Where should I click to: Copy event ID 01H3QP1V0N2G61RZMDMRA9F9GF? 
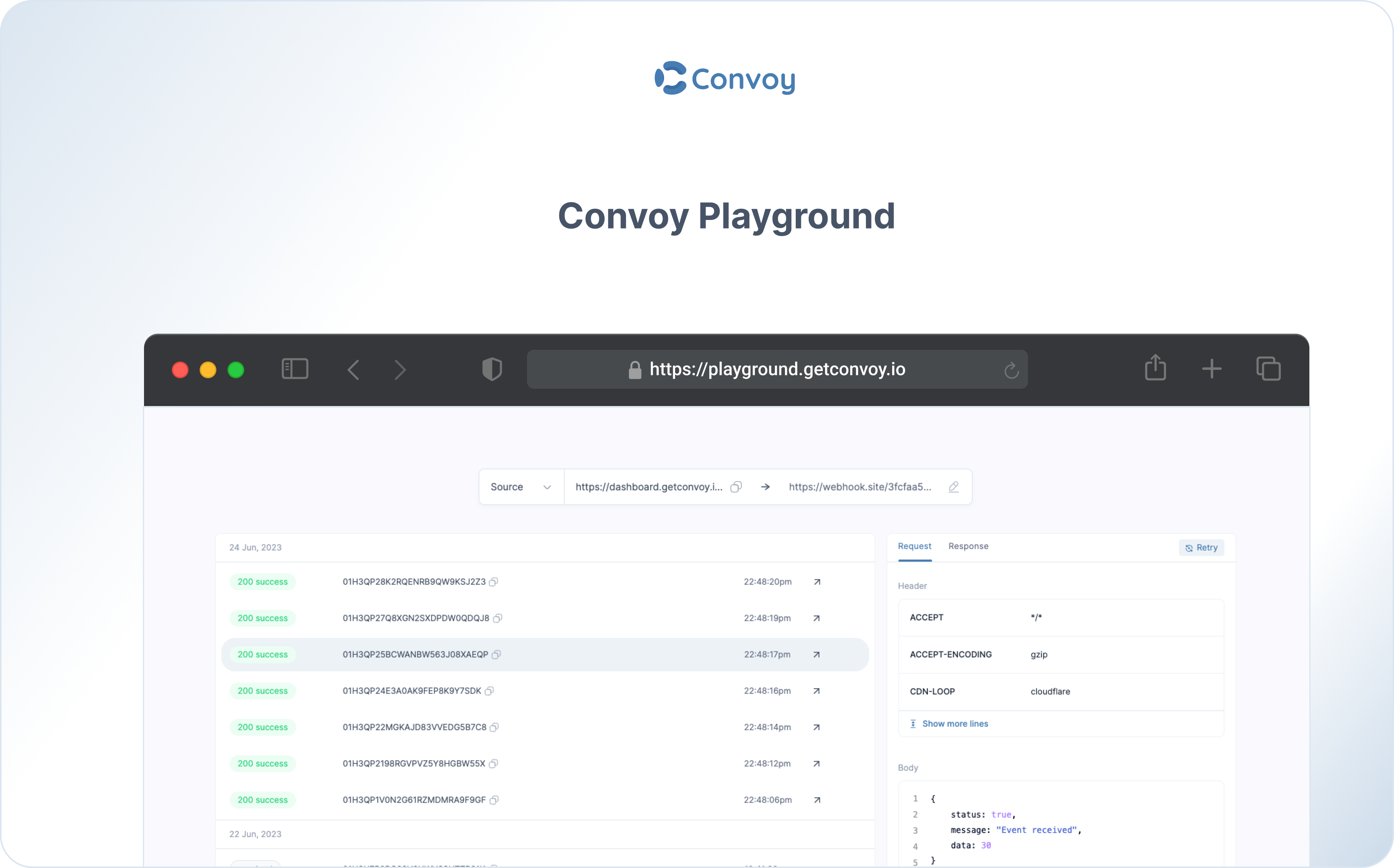(494, 800)
